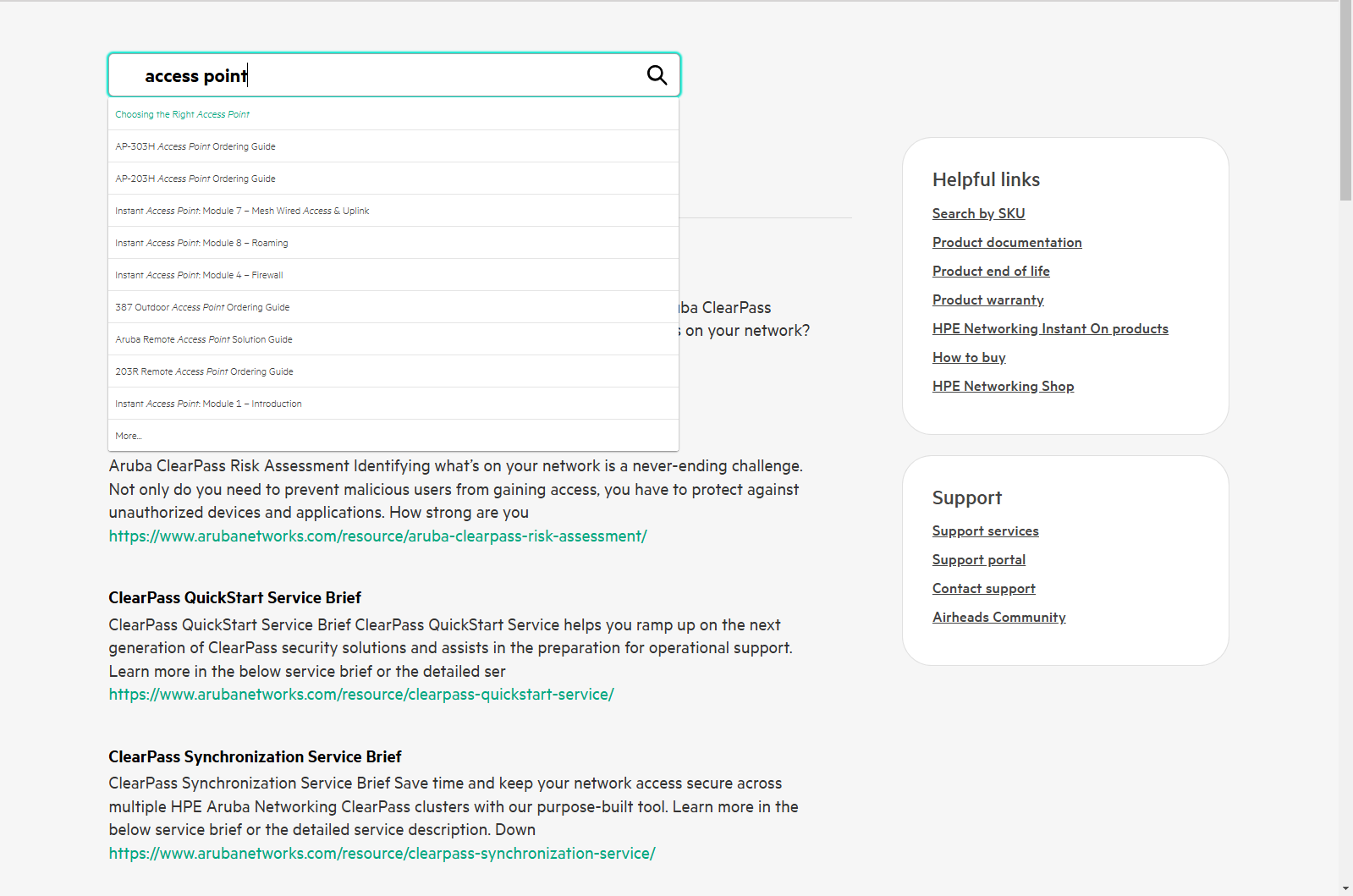The image size is (1353, 896).
Task: Pick 'Aruba Remote Access Point Solution Guide'
Action: click(393, 339)
